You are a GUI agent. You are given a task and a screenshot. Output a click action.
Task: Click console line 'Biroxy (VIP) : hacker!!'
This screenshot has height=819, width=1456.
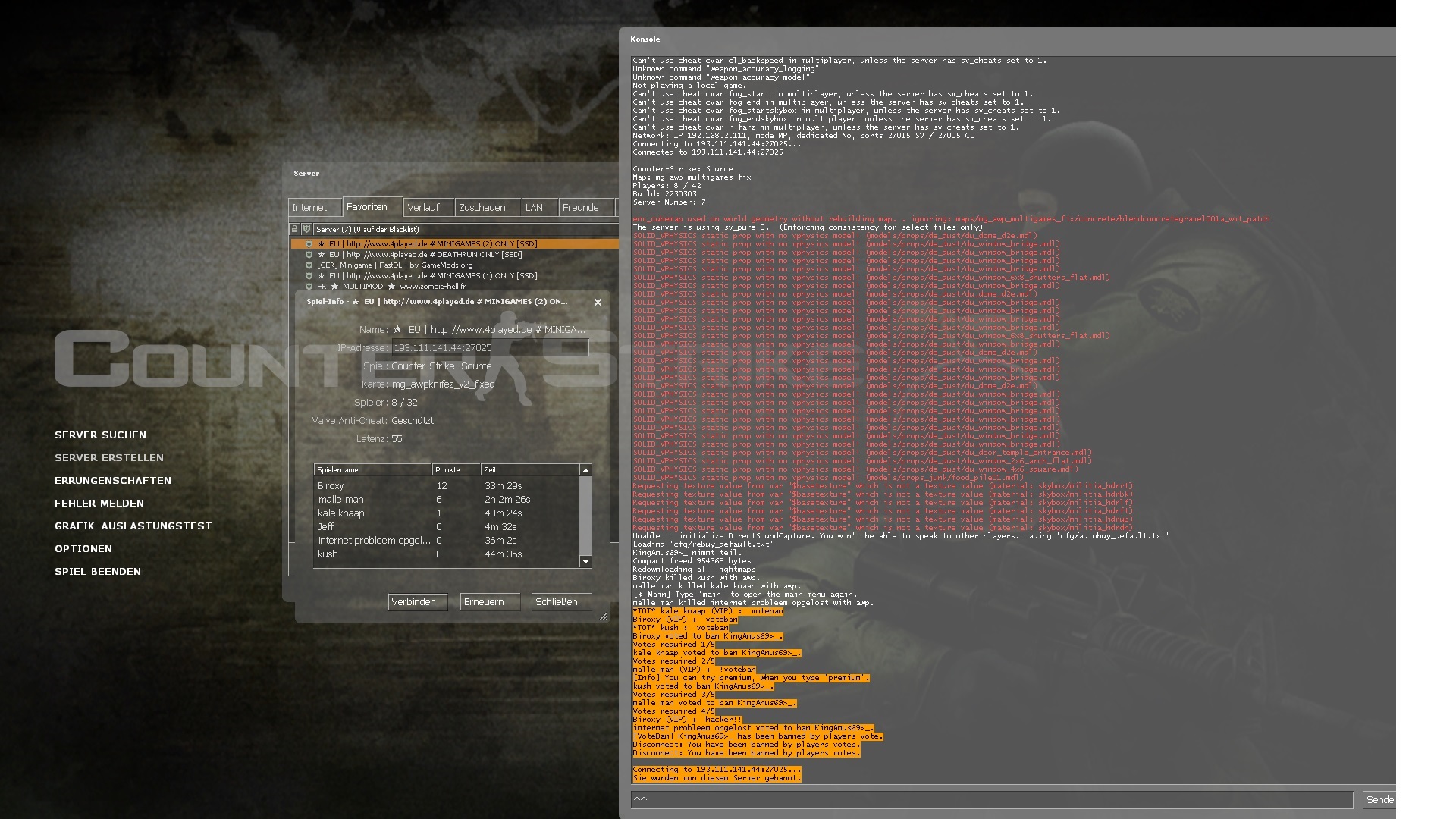coord(687,720)
